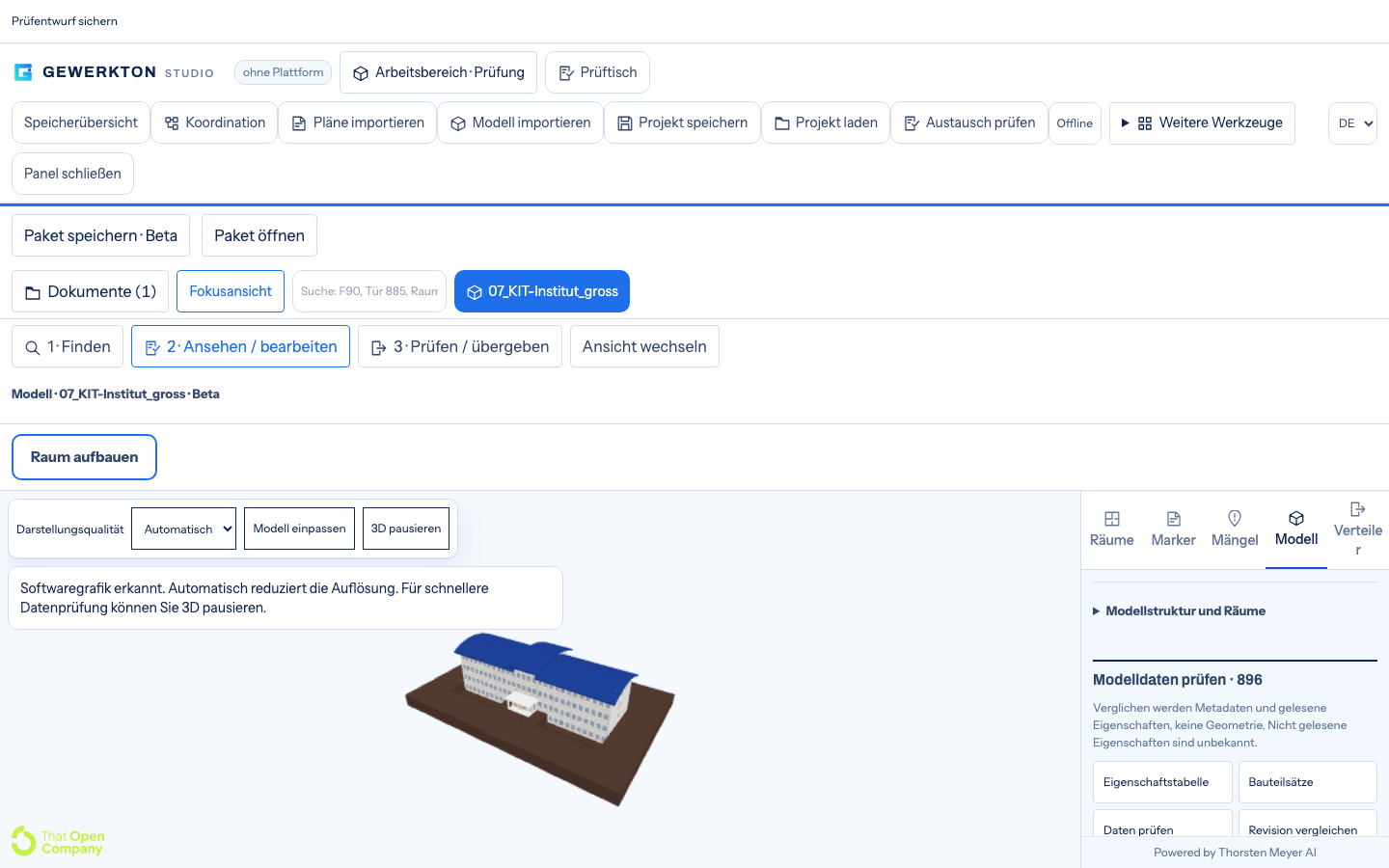Click the Gewerkton Studio logo

coord(114,72)
